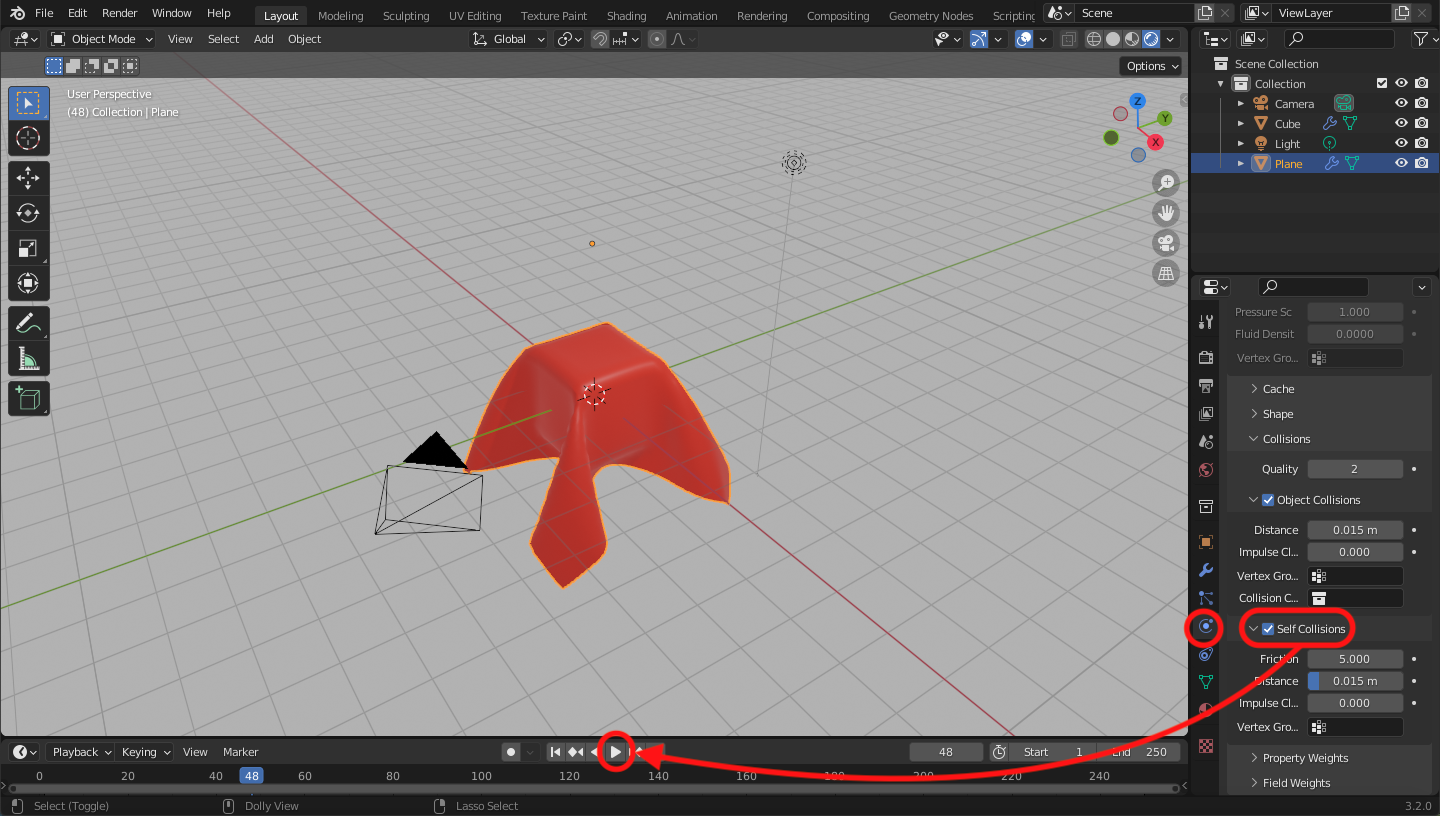Image resolution: width=1440 pixels, height=816 pixels.
Task: Expand the Cube in outliner
Action: tap(1241, 124)
